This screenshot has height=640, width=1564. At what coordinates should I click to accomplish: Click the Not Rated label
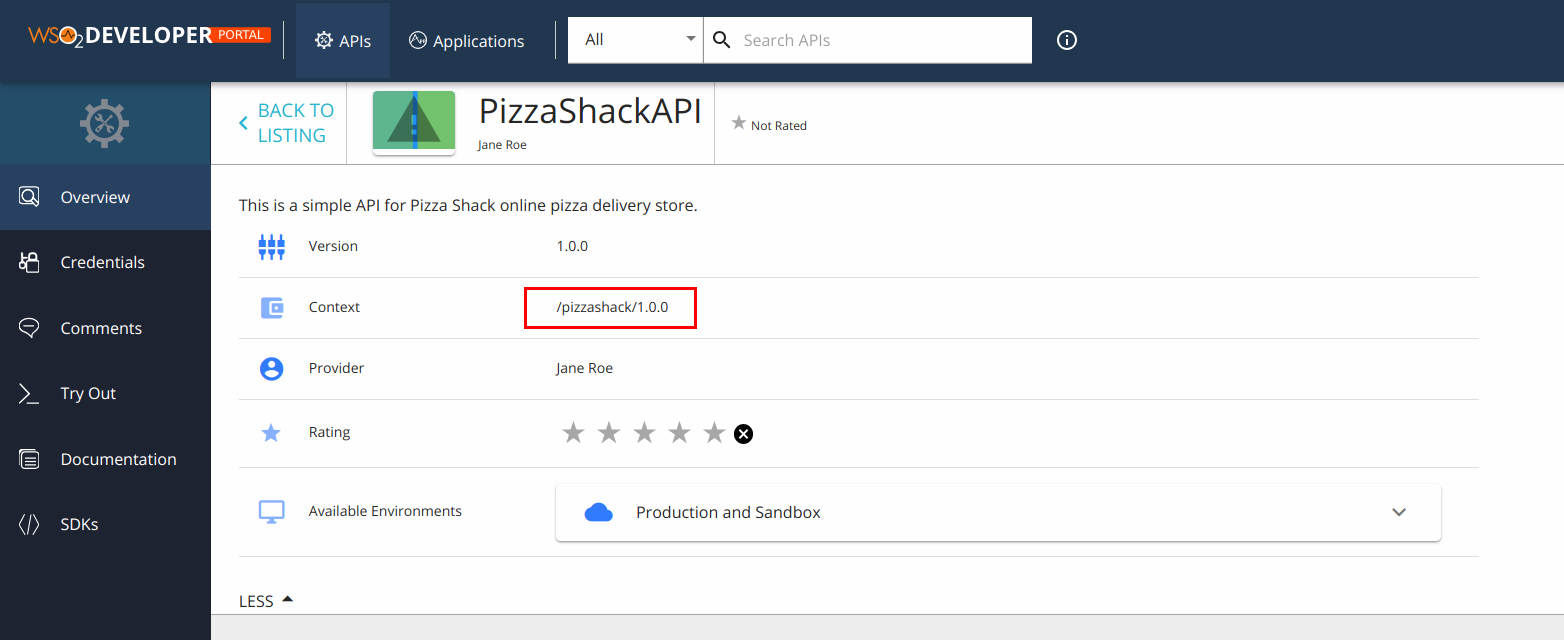(x=779, y=126)
